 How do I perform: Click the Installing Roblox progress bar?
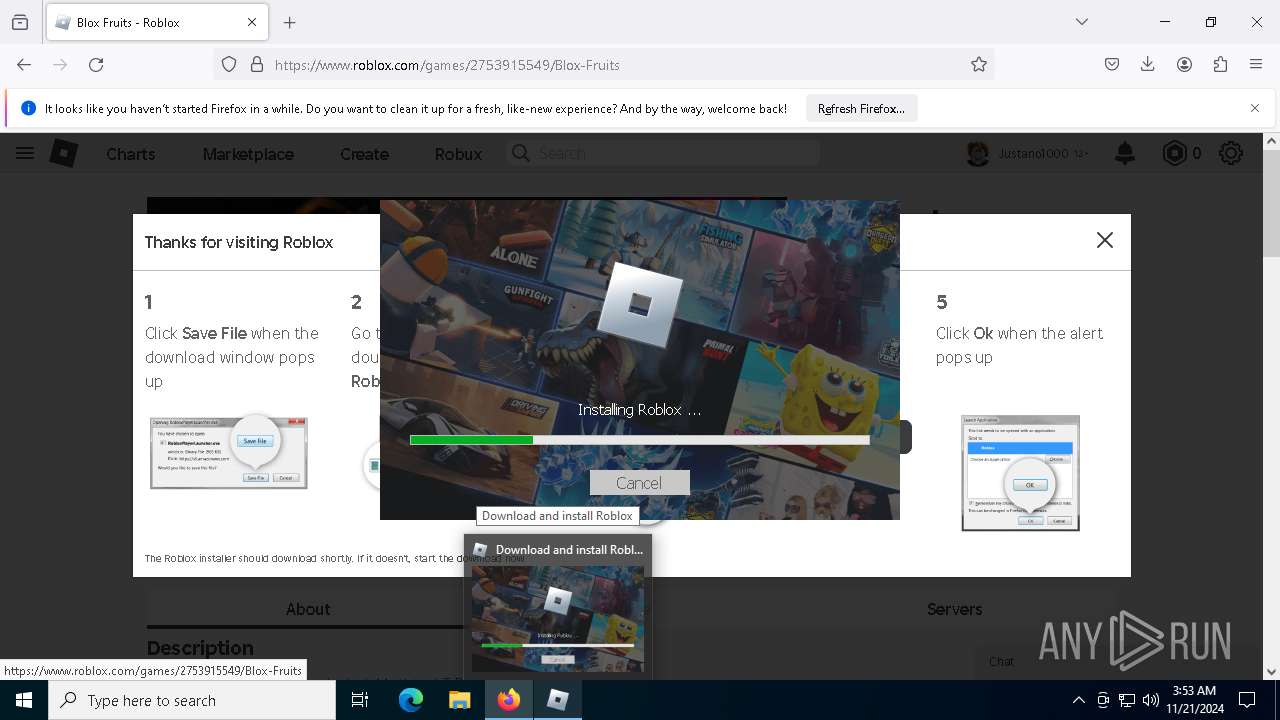tap(640, 440)
